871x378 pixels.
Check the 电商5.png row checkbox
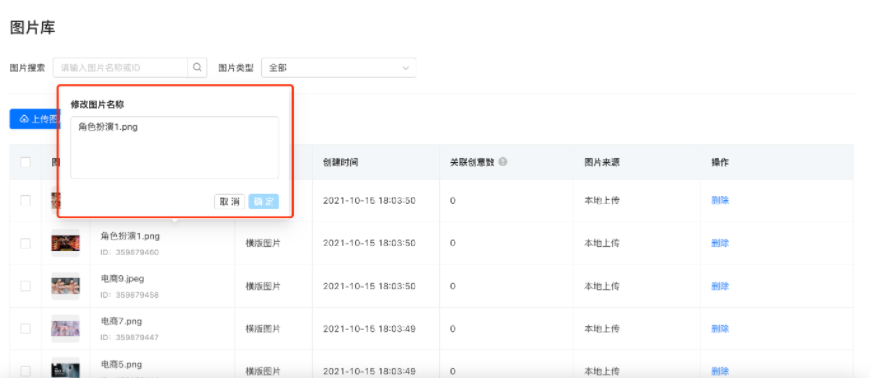point(26,371)
